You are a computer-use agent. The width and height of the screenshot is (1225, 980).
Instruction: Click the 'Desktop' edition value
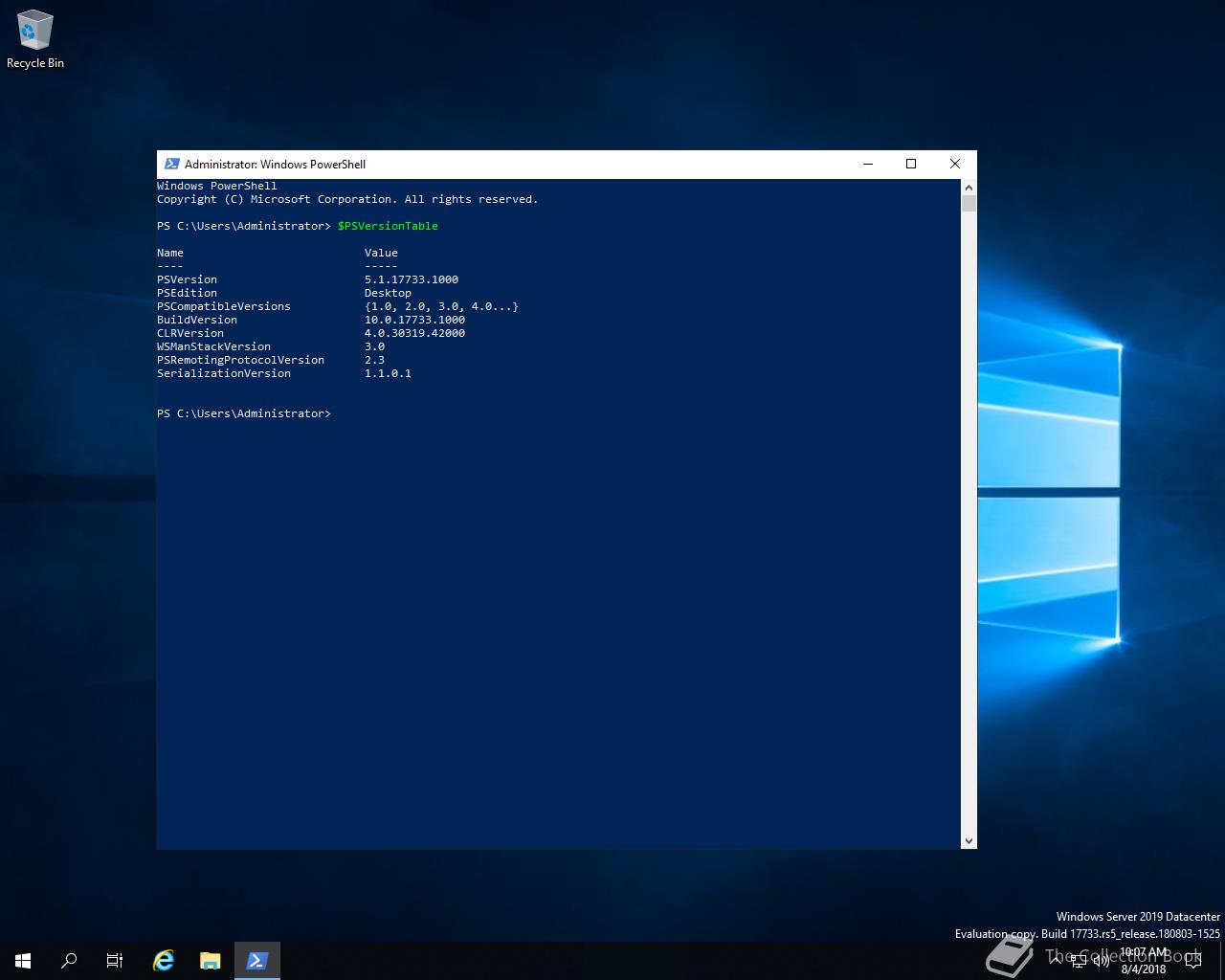click(388, 293)
